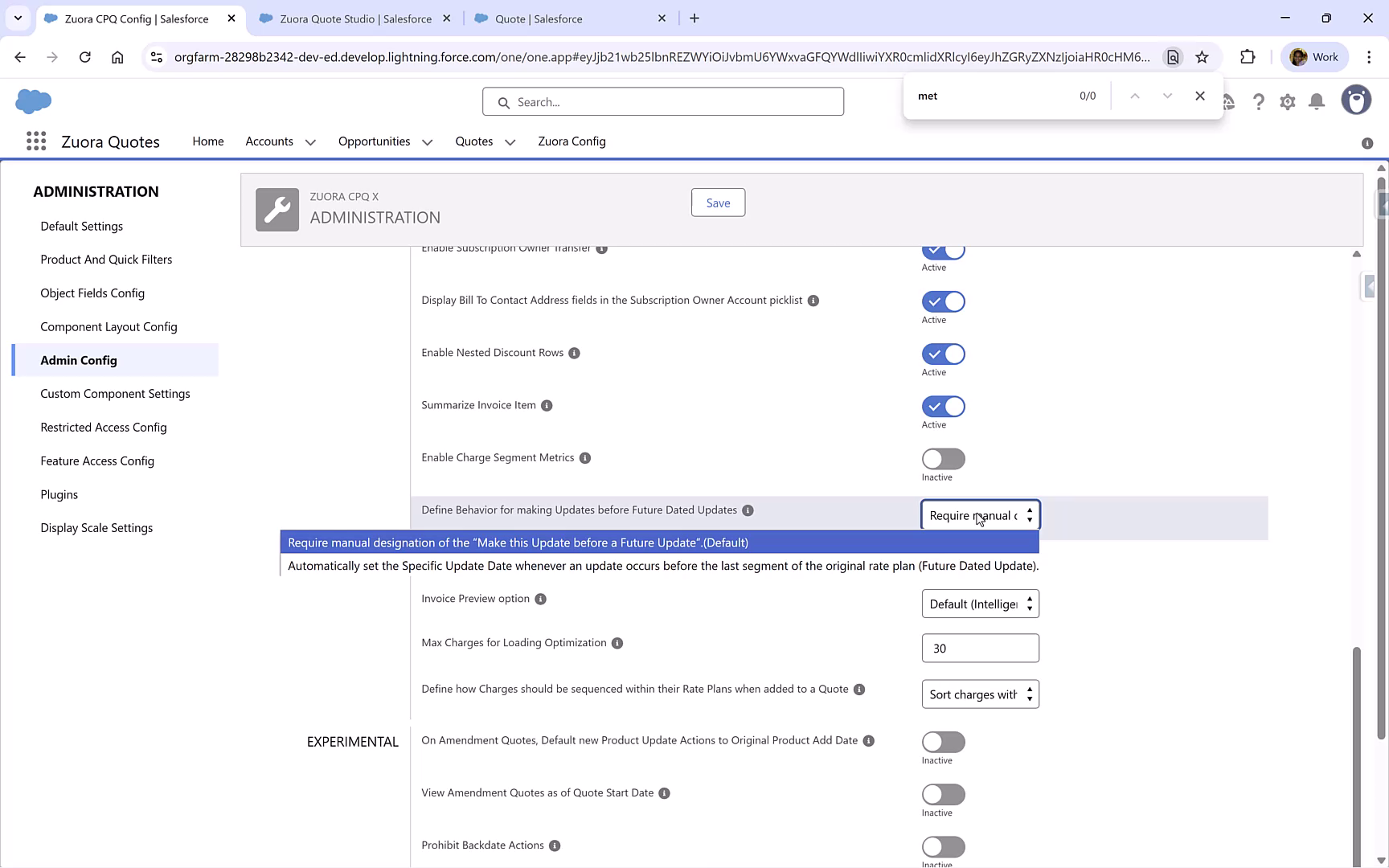Viewport: 1389px width, 868px height.
Task: Click the Salesforce Help question mark icon
Action: pyautogui.click(x=1259, y=101)
